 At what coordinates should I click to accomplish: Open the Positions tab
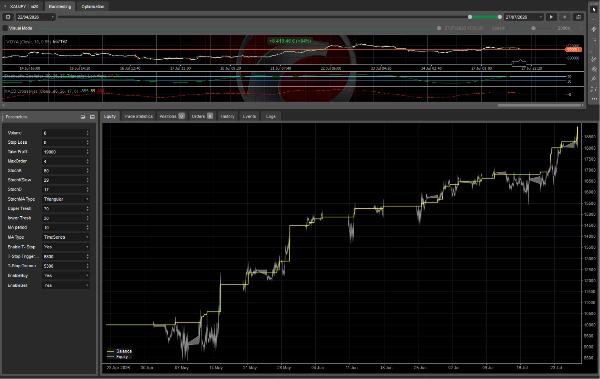(172, 116)
